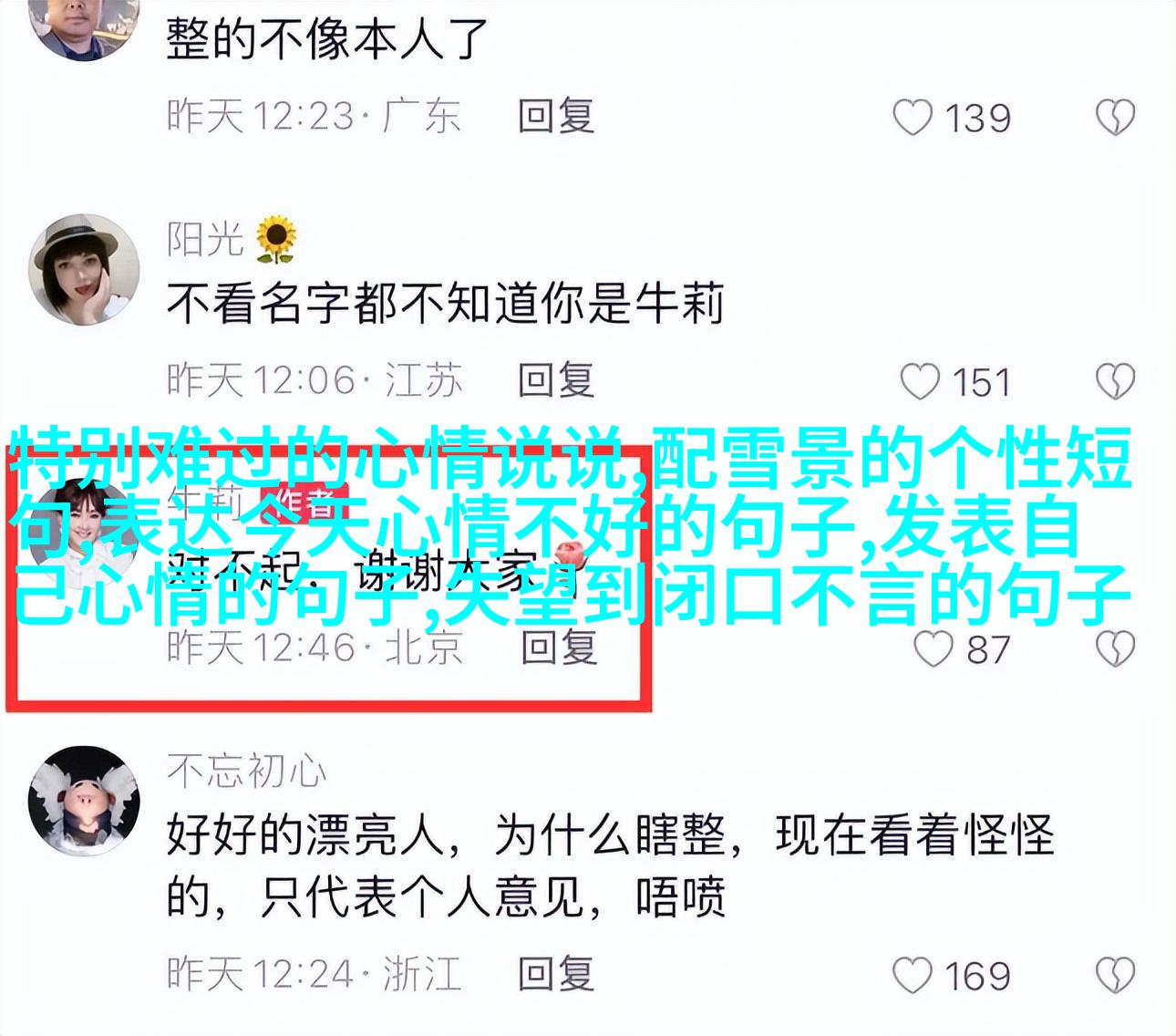1176x1036 pixels.
Task: Like the comment with 139 likes
Action: (913, 119)
